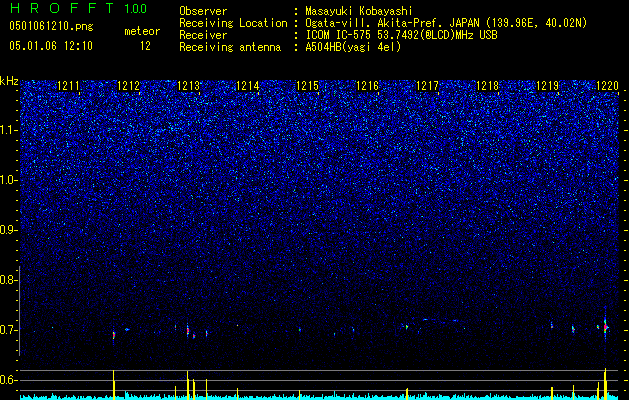Click the meteor echo just before 1212
The width and height of the screenshot is (629, 400).
point(114,335)
